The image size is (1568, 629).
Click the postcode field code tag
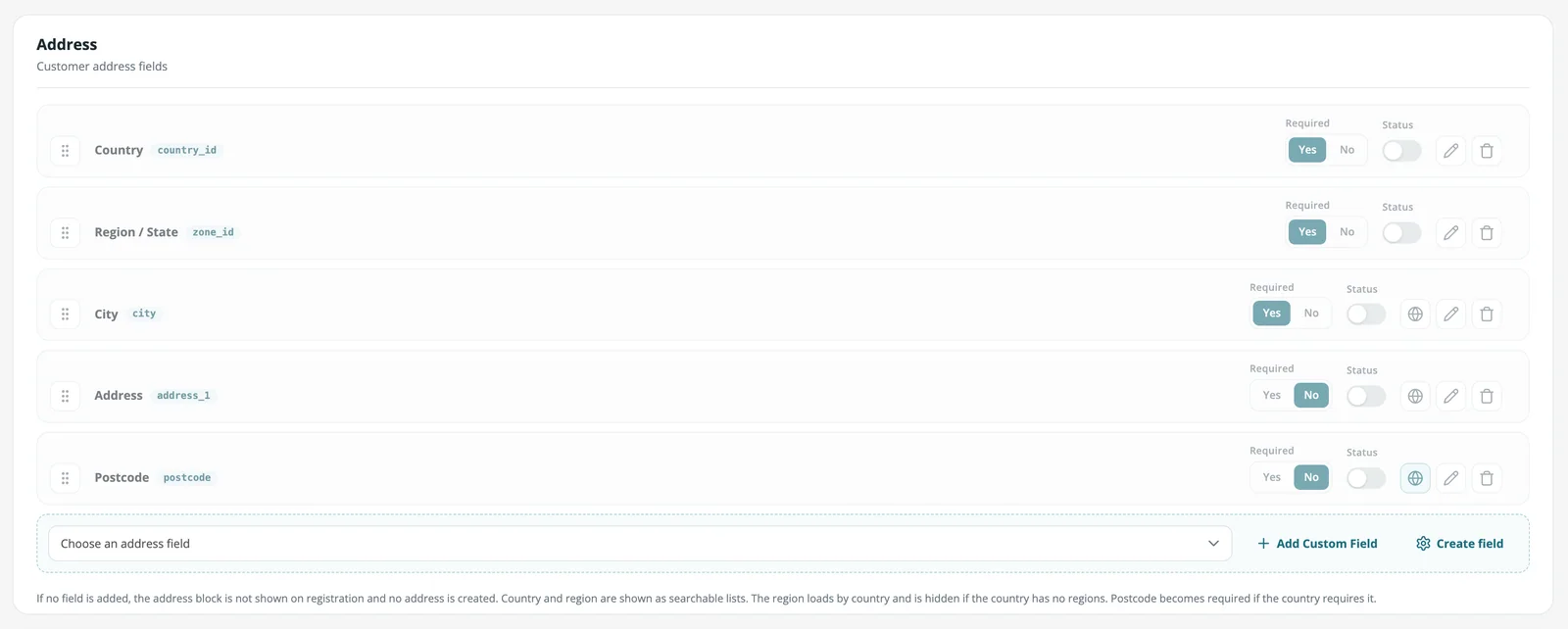(x=187, y=477)
